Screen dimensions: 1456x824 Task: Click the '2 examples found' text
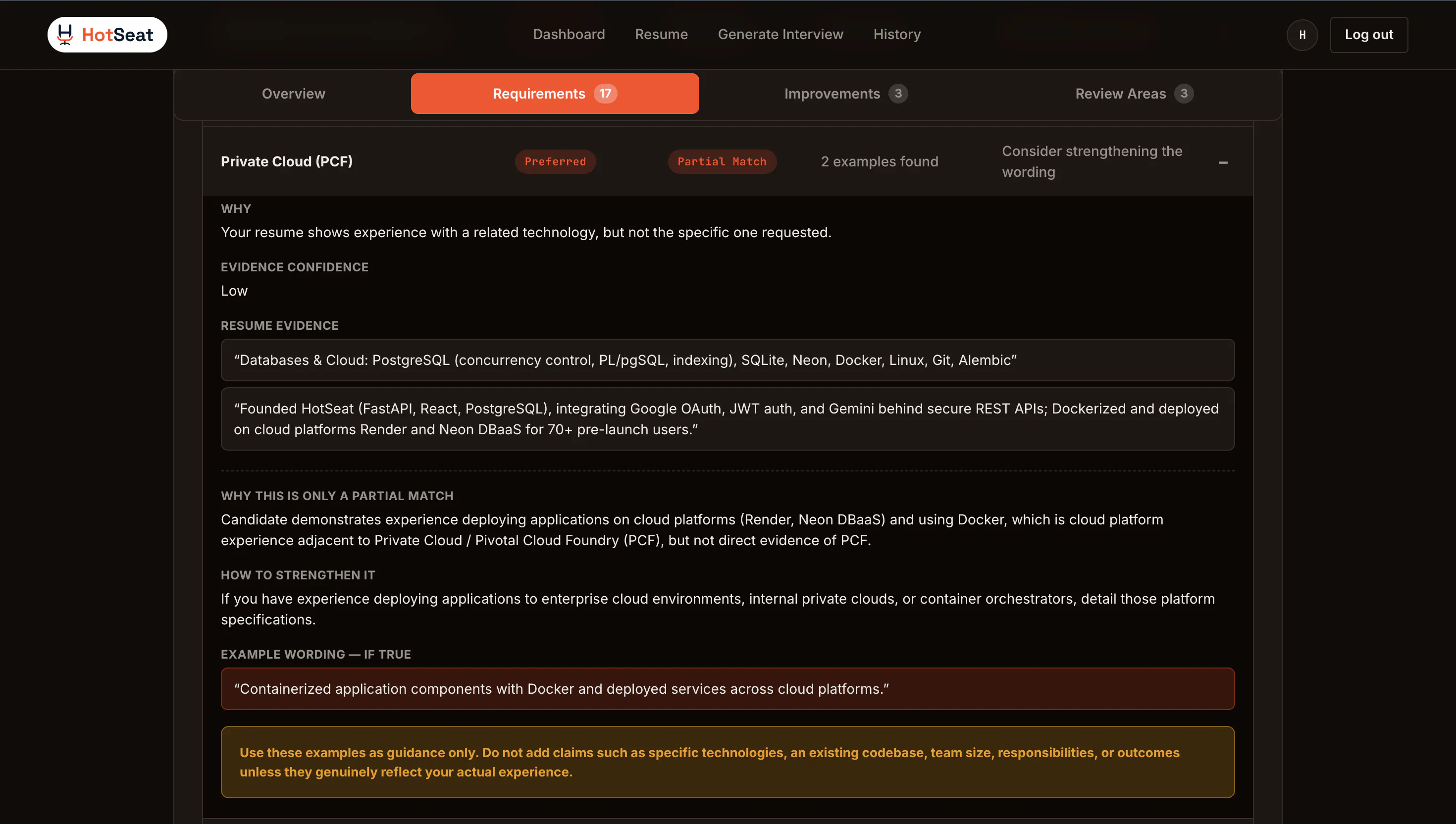point(880,162)
